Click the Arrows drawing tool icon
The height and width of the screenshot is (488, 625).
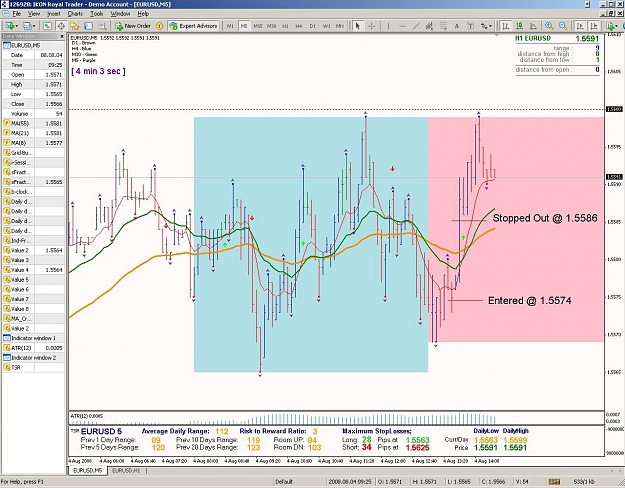coord(484,26)
